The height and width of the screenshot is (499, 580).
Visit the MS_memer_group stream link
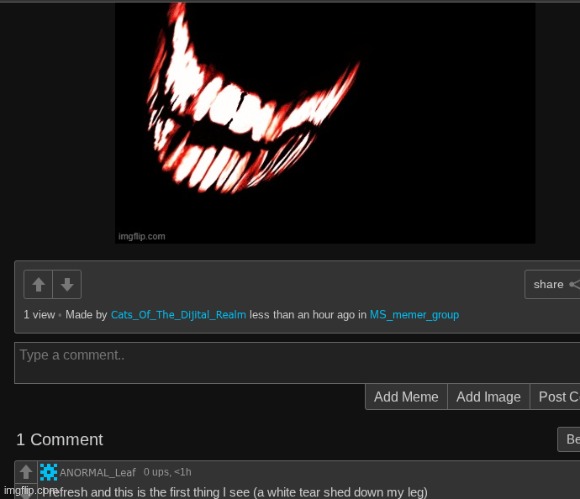pos(414,315)
